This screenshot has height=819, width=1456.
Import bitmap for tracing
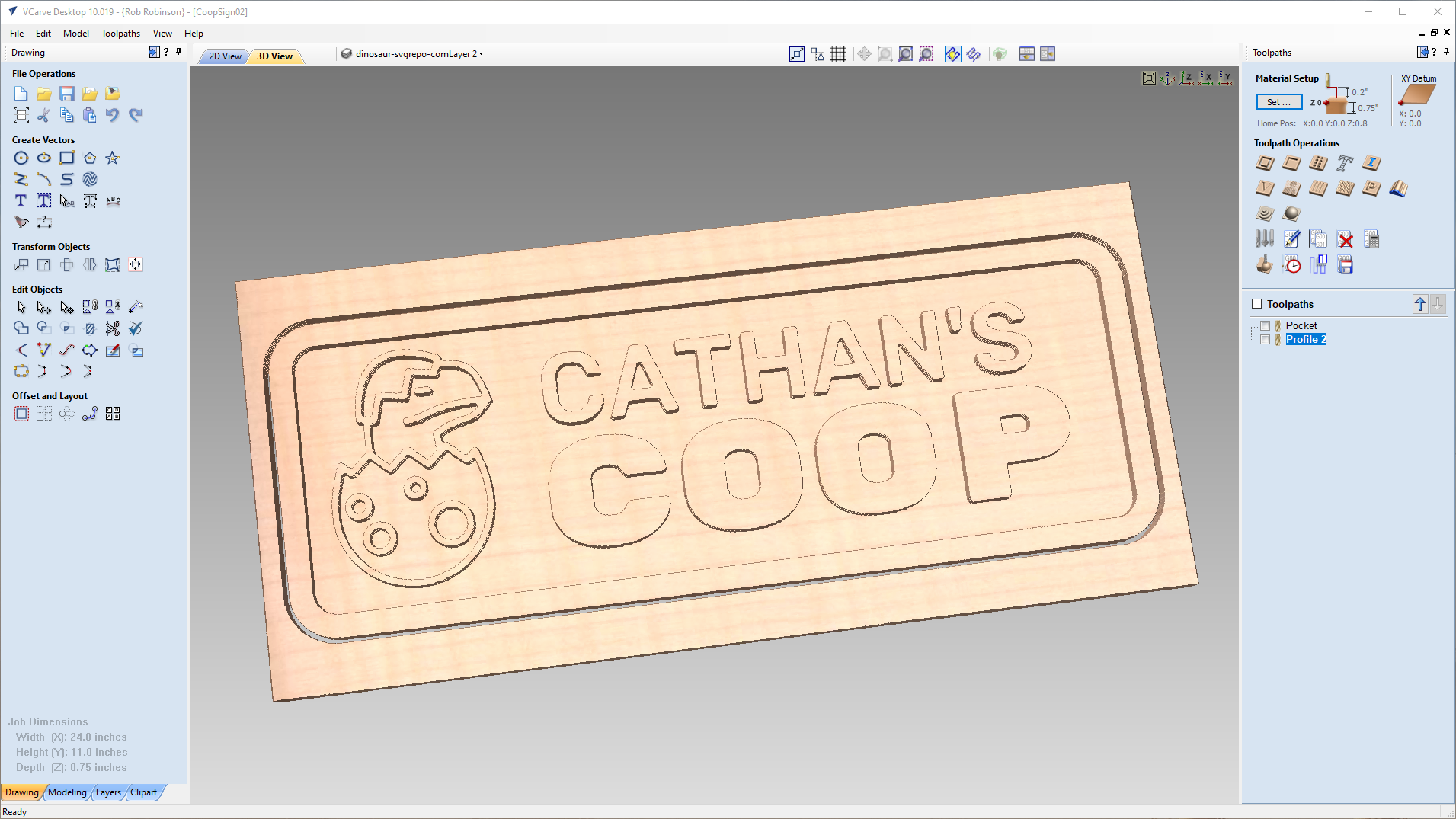113,94
